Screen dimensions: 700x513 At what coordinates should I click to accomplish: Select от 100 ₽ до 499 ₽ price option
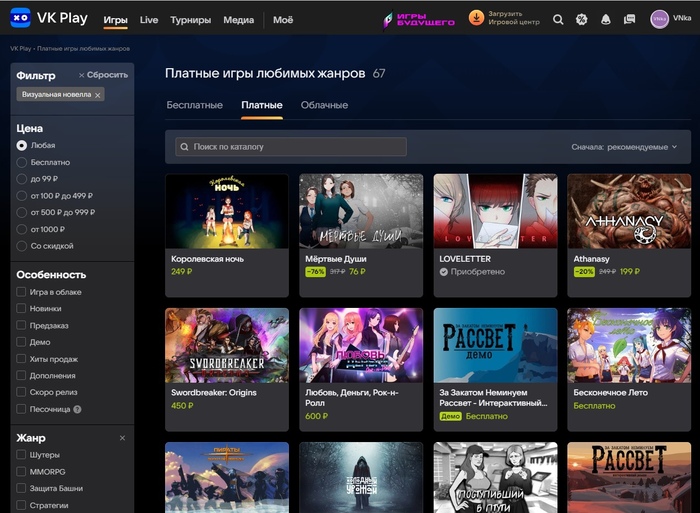(21, 196)
